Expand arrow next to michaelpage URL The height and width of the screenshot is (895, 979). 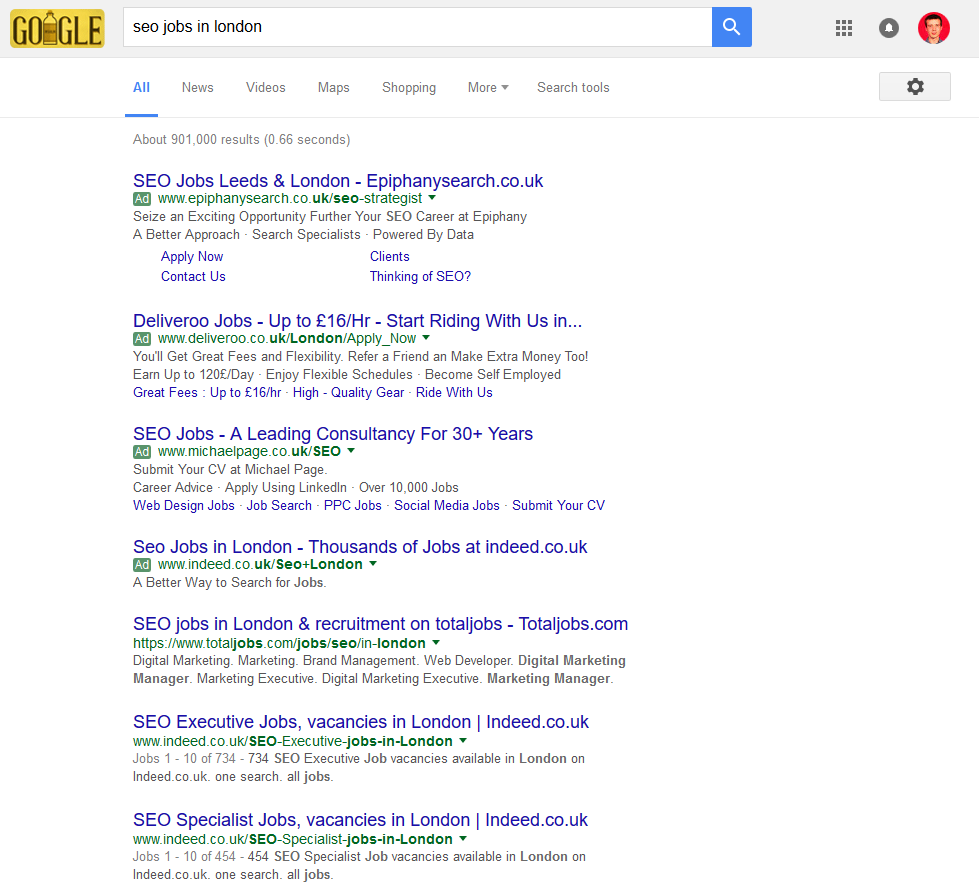(x=351, y=450)
